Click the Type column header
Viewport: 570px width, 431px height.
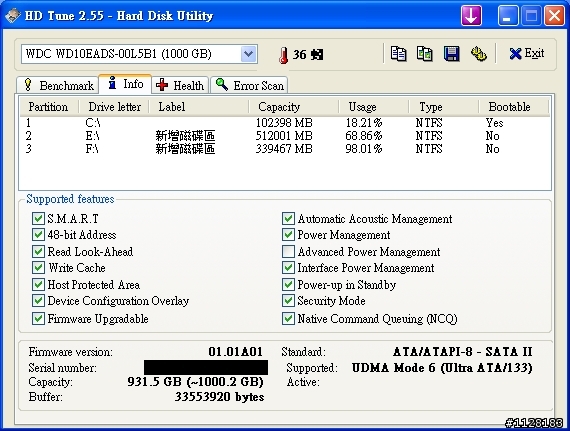point(443,107)
